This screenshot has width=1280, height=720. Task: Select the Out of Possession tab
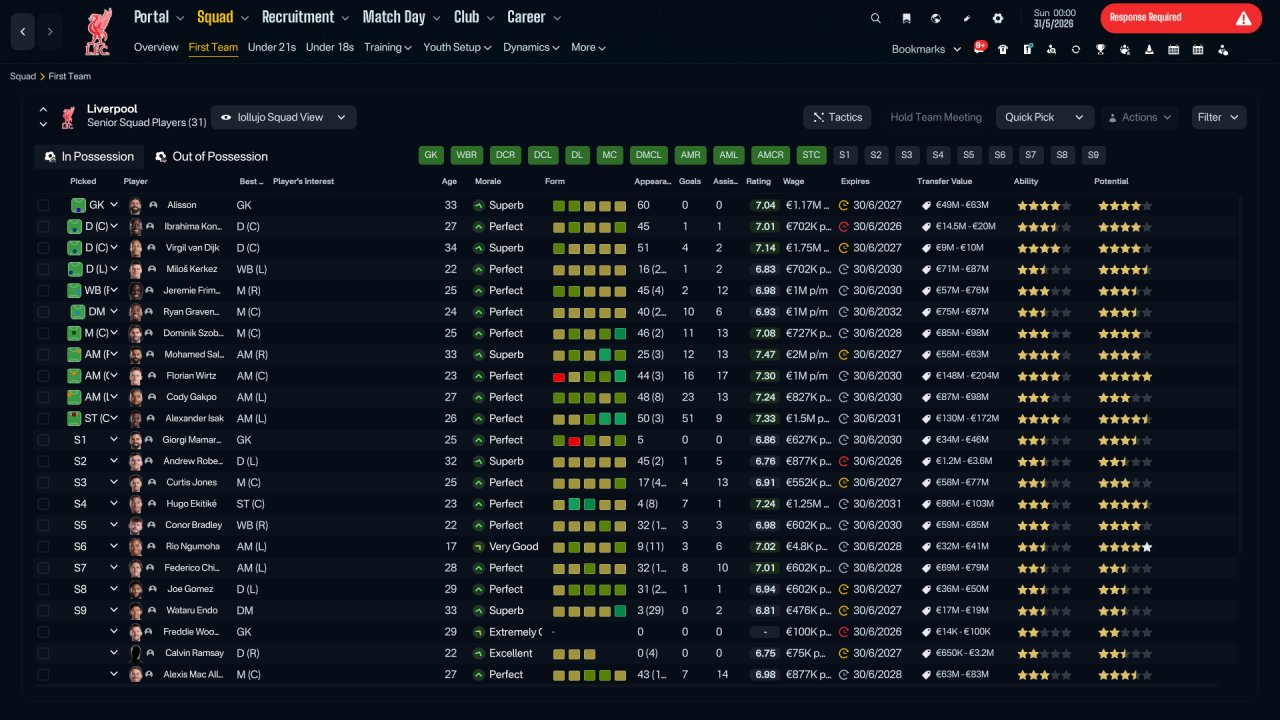[211, 156]
